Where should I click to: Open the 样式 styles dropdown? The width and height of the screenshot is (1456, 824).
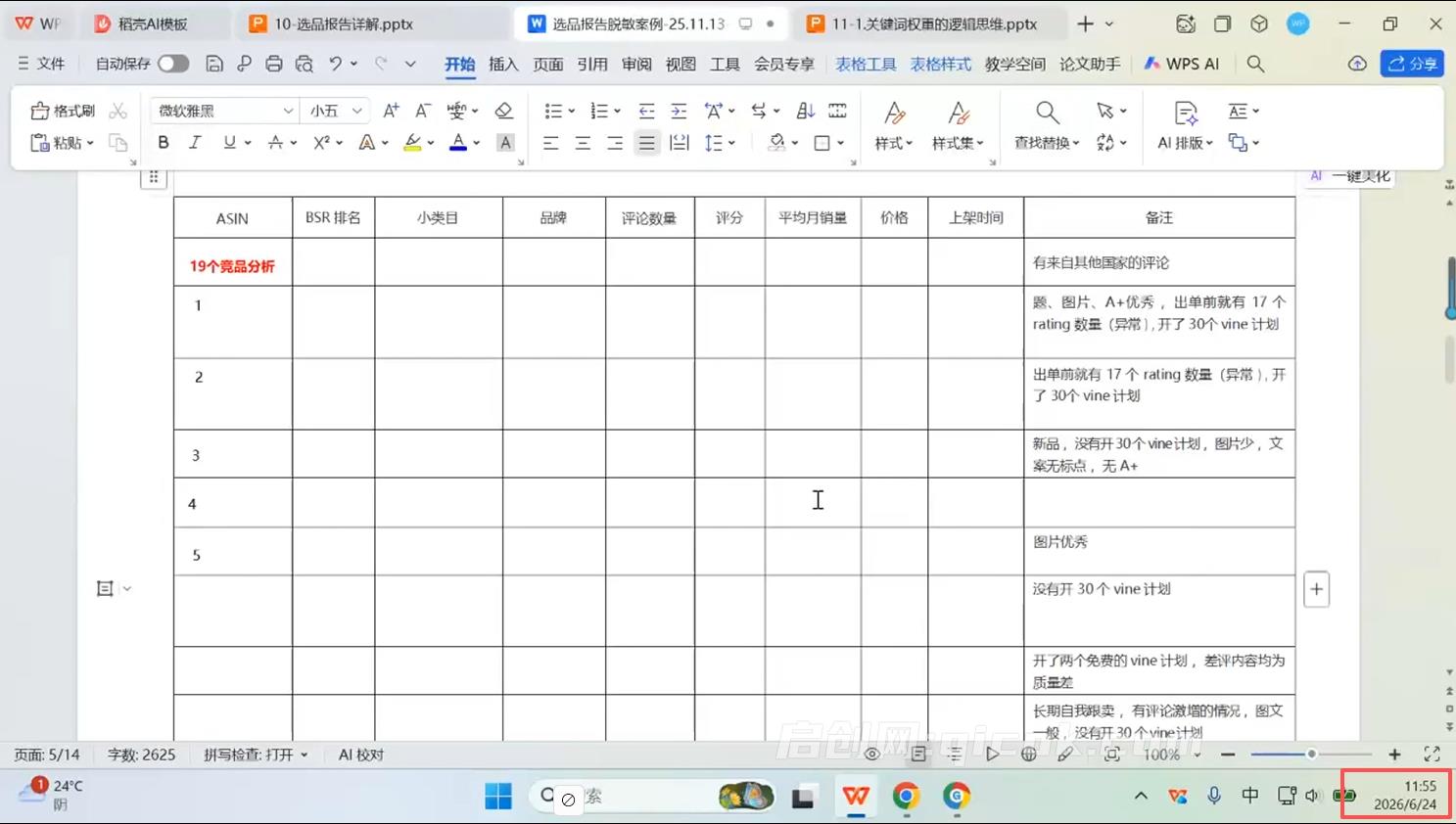(894, 143)
